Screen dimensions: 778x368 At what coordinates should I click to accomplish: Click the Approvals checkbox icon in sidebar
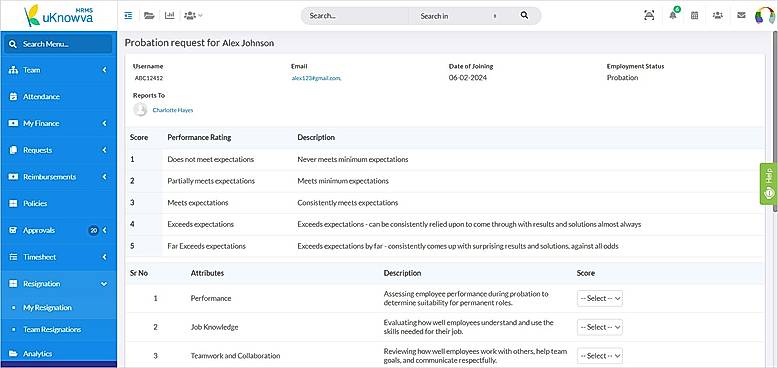(x=13, y=231)
